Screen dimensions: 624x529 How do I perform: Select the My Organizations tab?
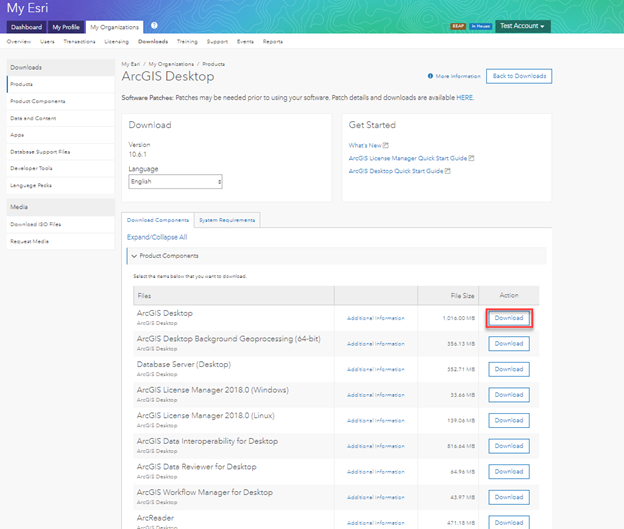pos(114,27)
